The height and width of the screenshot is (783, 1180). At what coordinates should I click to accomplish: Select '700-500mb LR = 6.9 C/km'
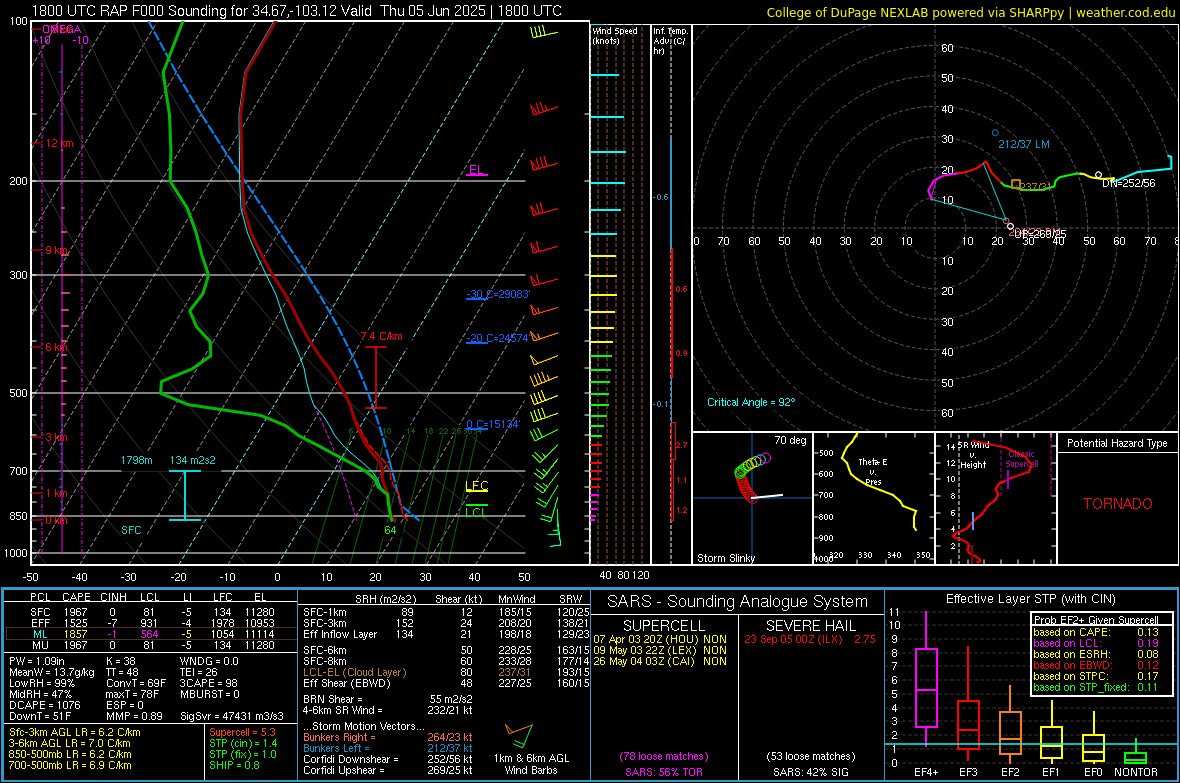pyautogui.click(x=70, y=765)
